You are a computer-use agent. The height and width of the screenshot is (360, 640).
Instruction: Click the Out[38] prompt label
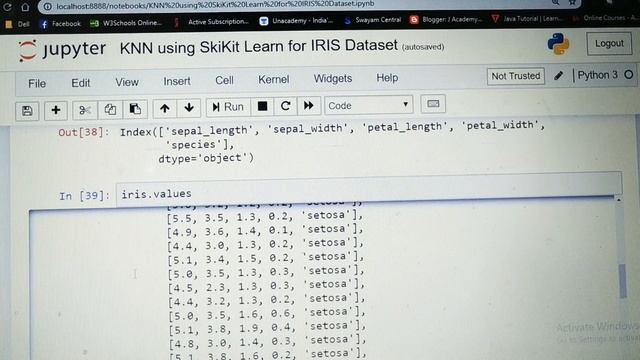click(x=84, y=132)
